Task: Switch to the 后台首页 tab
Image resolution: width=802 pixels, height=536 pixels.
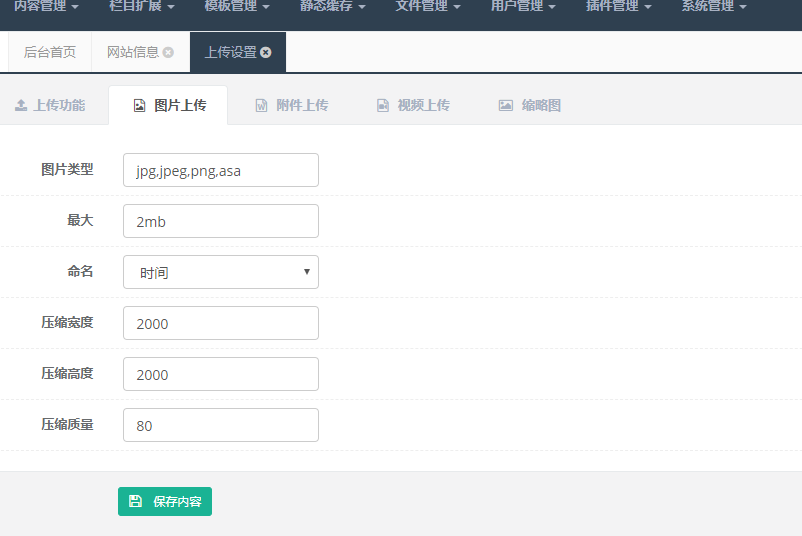Action: pyautogui.click(x=50, y=52)
